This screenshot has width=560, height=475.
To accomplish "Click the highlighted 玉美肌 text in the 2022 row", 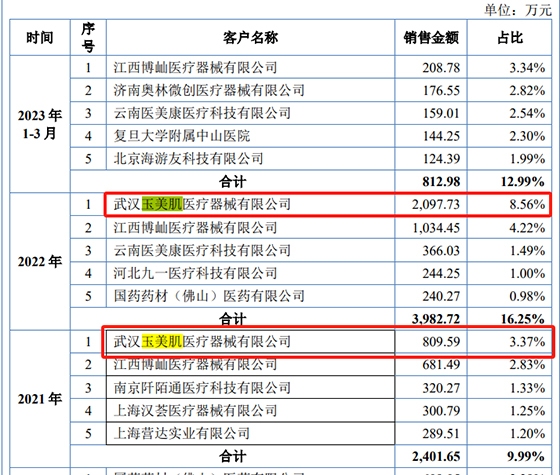I will [162, 204].
